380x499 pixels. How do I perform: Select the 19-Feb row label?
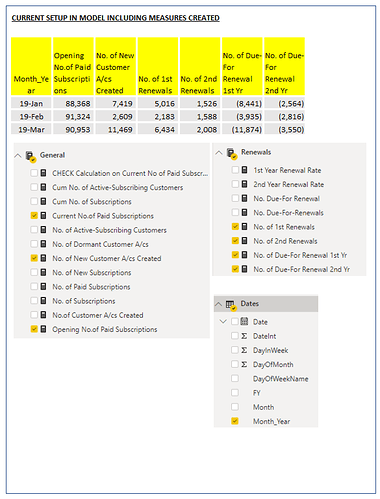pyautogui.click(x=31, y=116)
